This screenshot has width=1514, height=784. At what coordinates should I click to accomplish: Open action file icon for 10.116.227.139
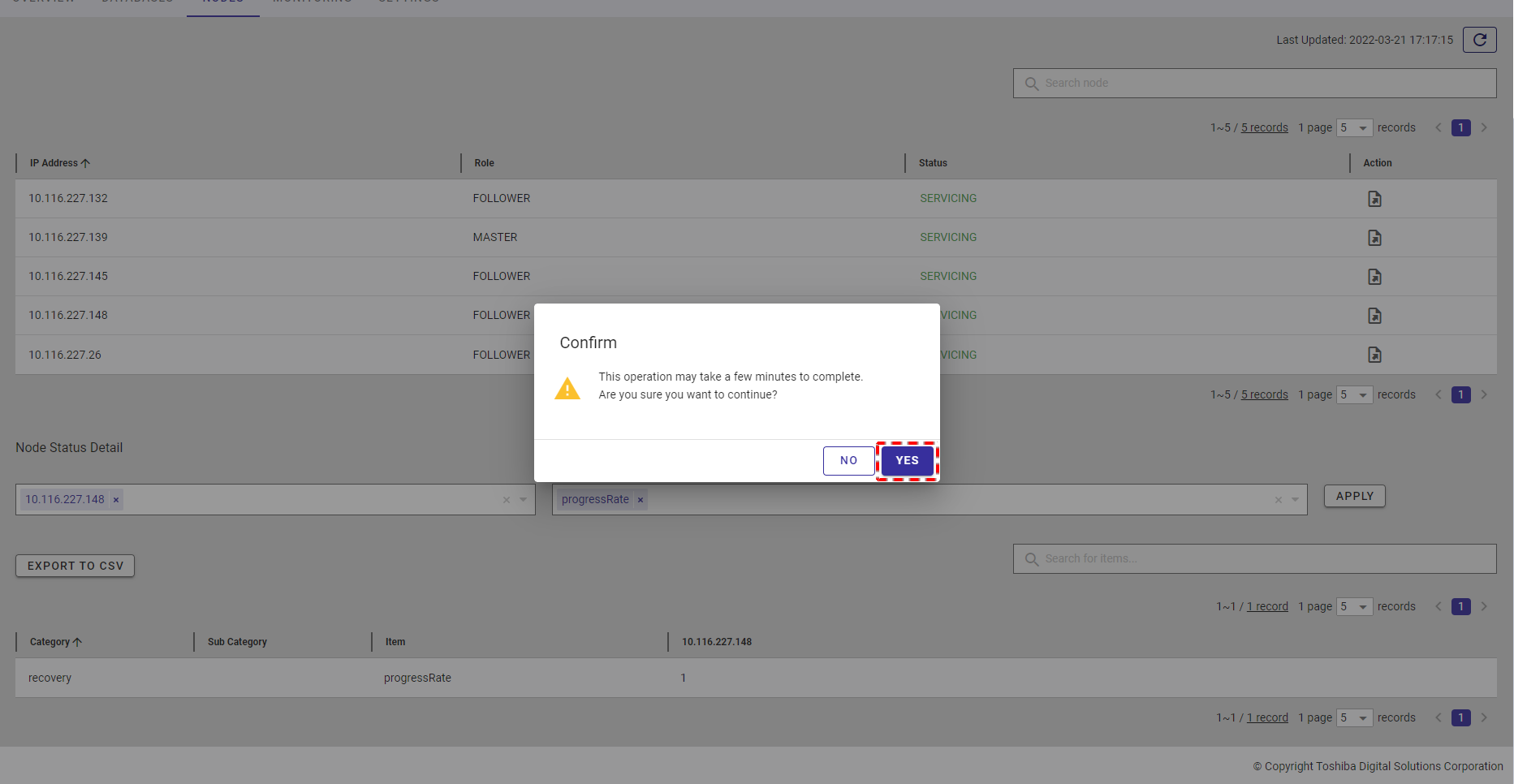point(1374,238)
